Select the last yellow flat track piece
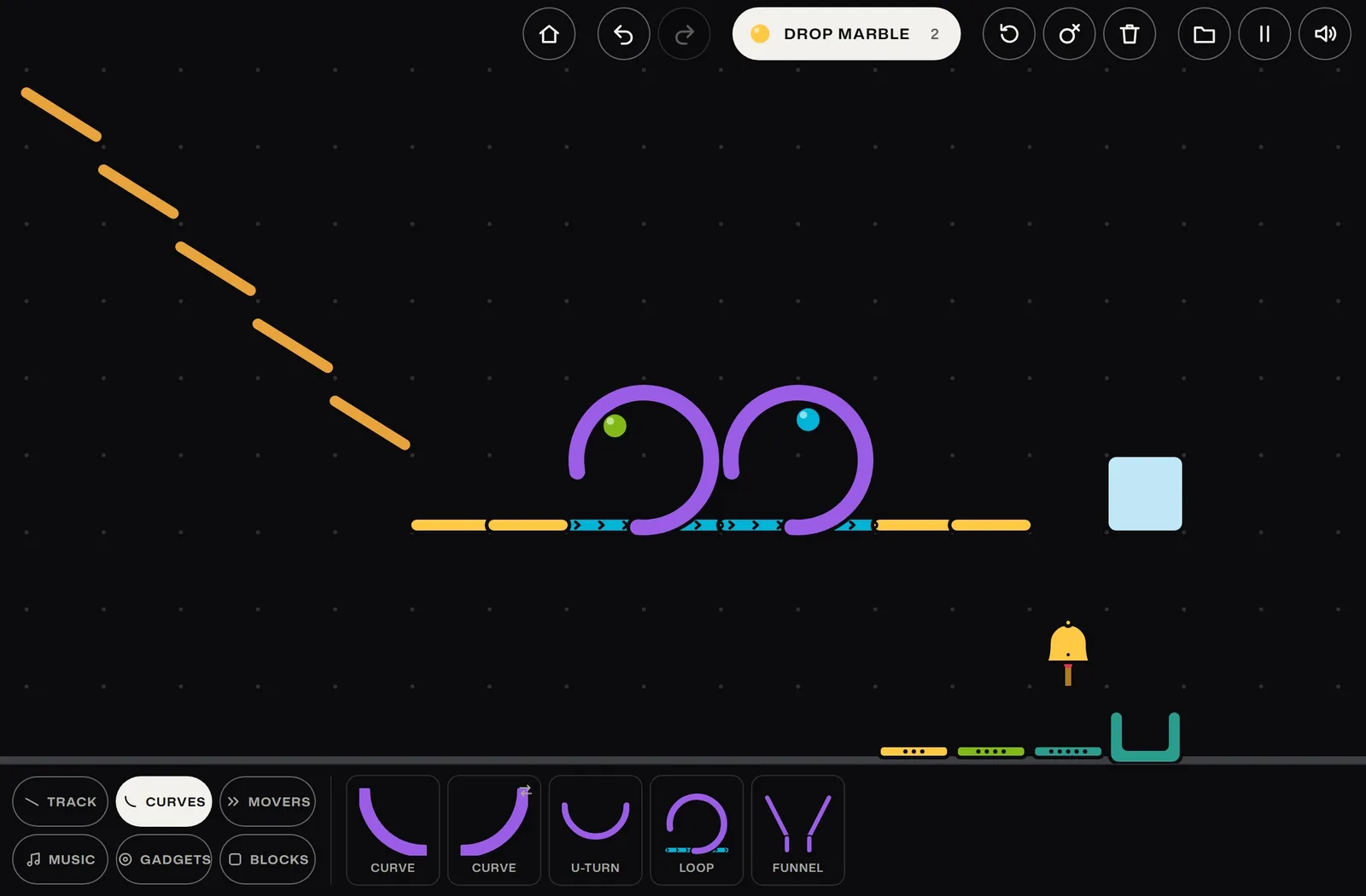This screenshot has height=896, width=1366. point(990,525)
